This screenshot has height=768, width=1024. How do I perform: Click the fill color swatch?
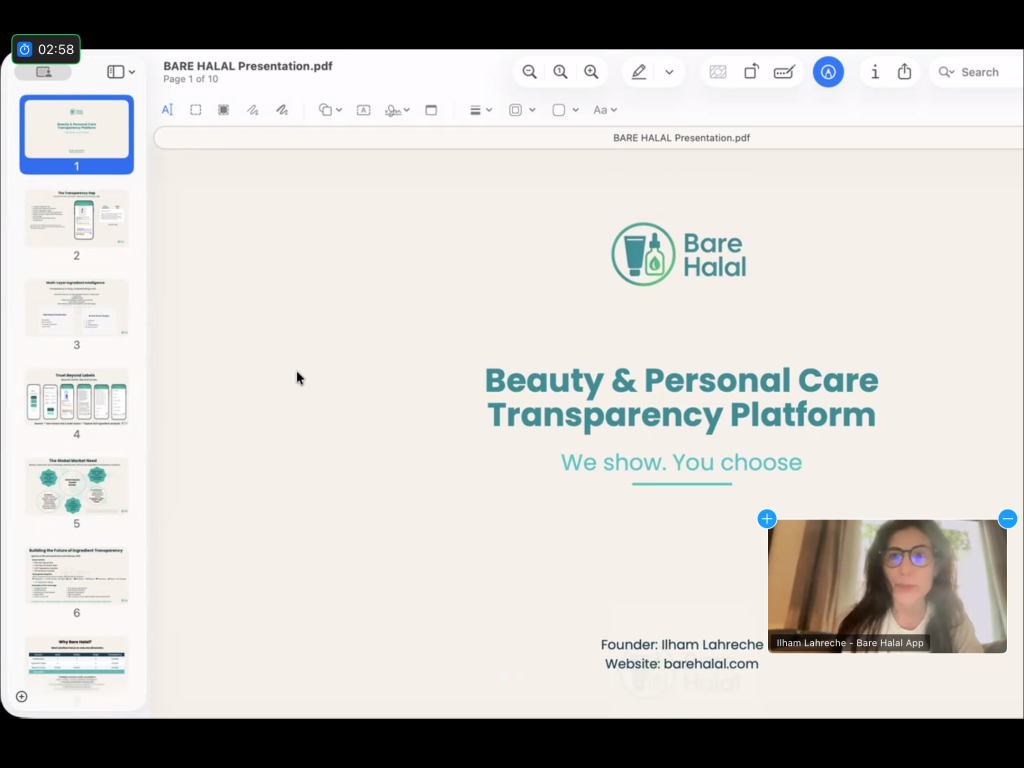point(558,110)
